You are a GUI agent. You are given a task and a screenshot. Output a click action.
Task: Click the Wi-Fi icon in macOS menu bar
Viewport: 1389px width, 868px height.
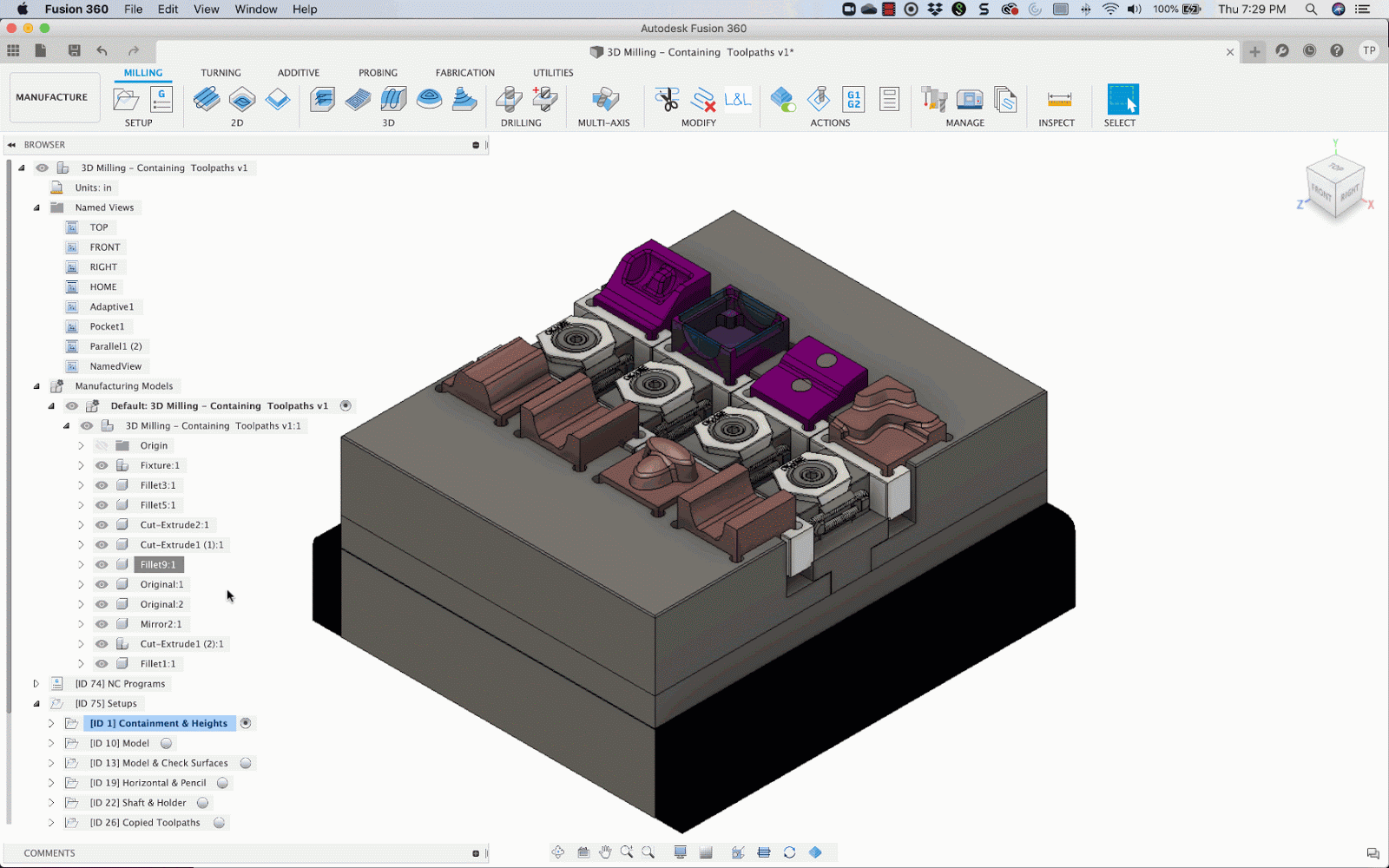click(x=1110, y=10)
